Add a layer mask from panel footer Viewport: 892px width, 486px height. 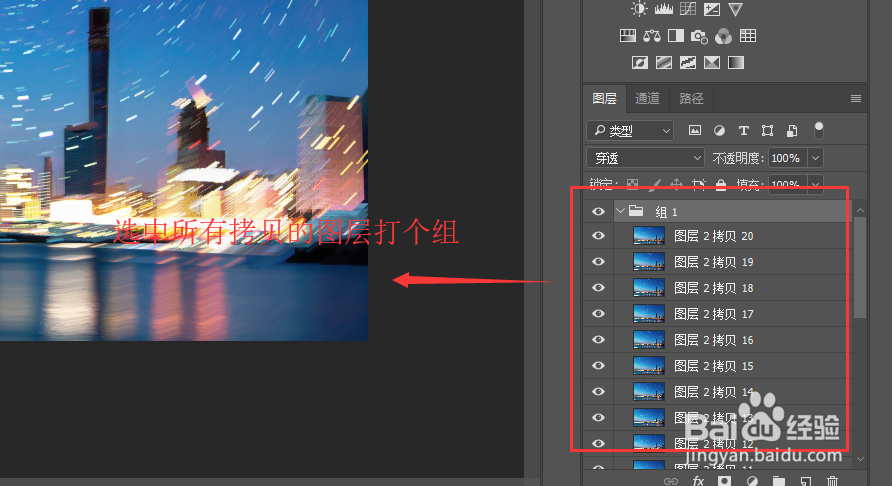pyautogui.click(x=724, y=481)
